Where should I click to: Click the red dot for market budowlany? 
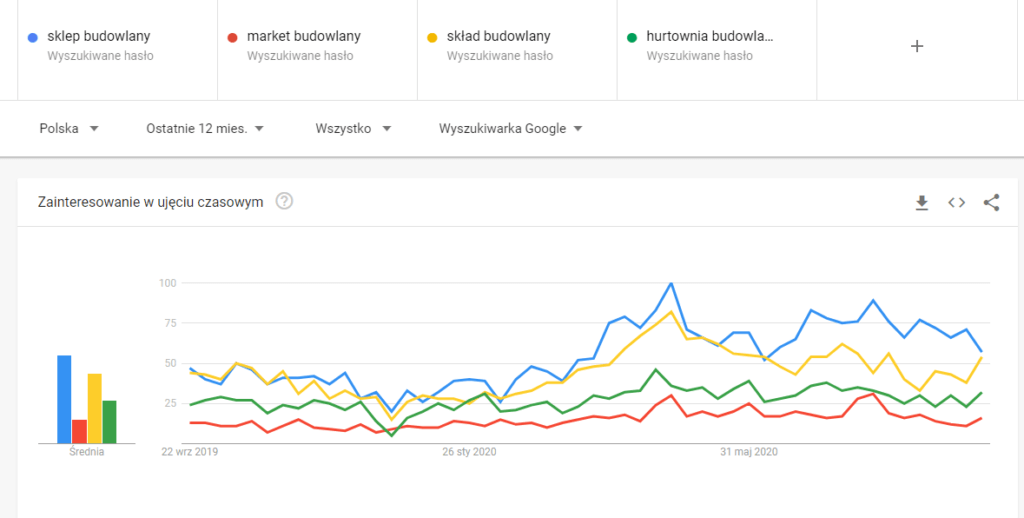tap(232, 38)
